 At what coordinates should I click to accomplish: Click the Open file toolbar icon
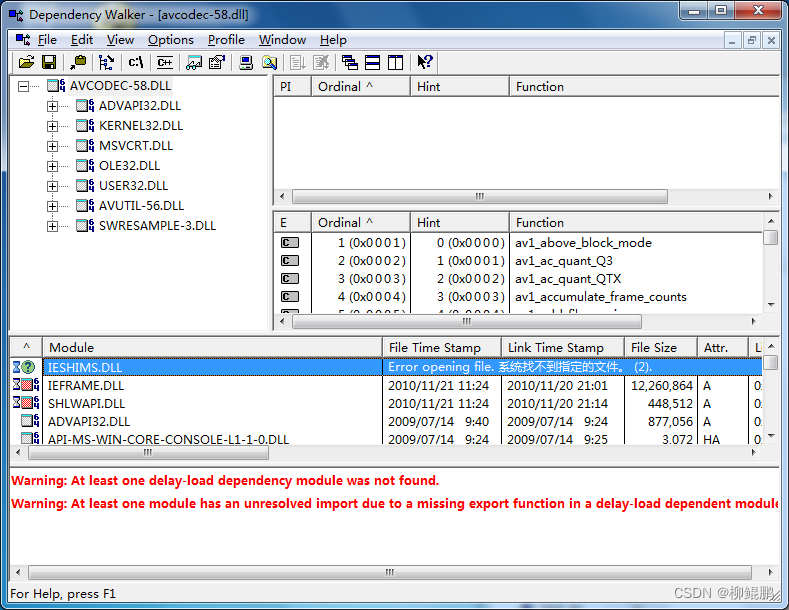[26, 62]
